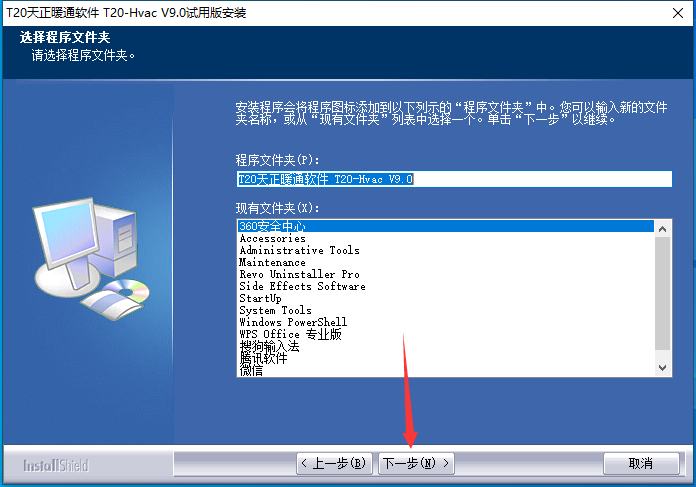Select 360安全中心 in existing folders list
This screenshot has height=487, width=696.
point(446,226)
